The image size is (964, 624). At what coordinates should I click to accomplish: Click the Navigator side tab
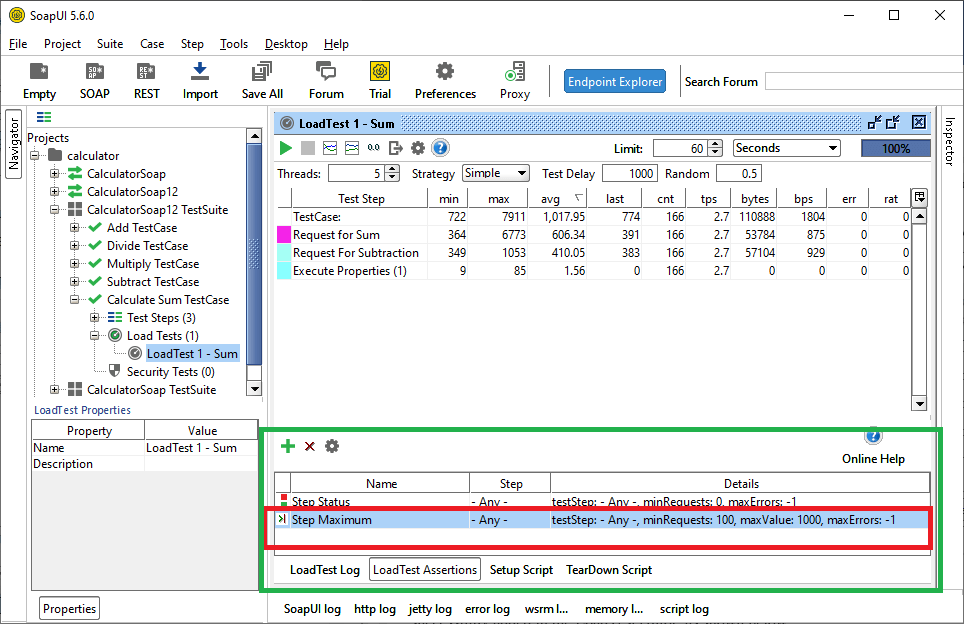point(14,144)
